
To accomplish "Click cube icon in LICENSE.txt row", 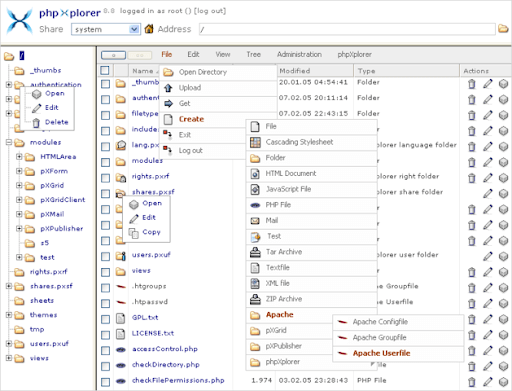I will [503, 335].
